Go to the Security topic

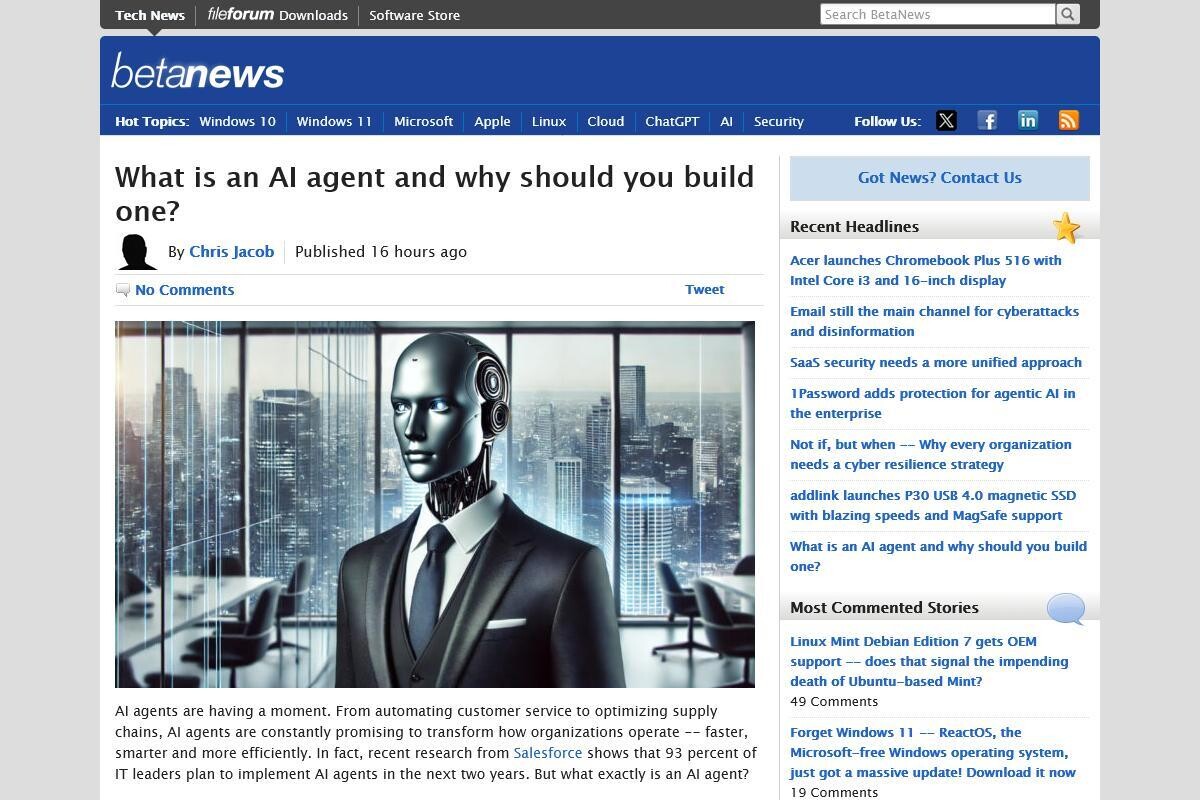click(x=778, y=121)
